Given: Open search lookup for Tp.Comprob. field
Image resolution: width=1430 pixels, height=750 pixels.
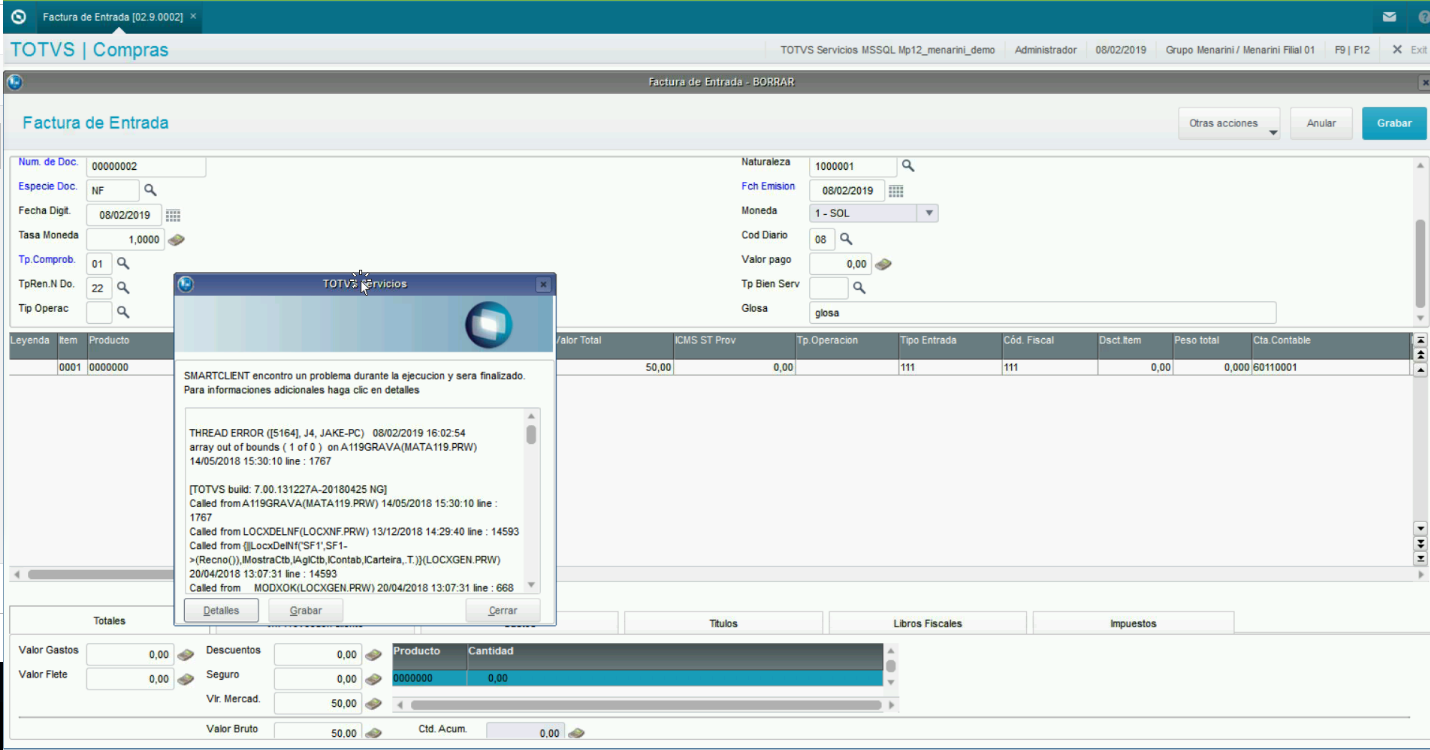Looking at the screenshot, I should (x=123, y=264).
